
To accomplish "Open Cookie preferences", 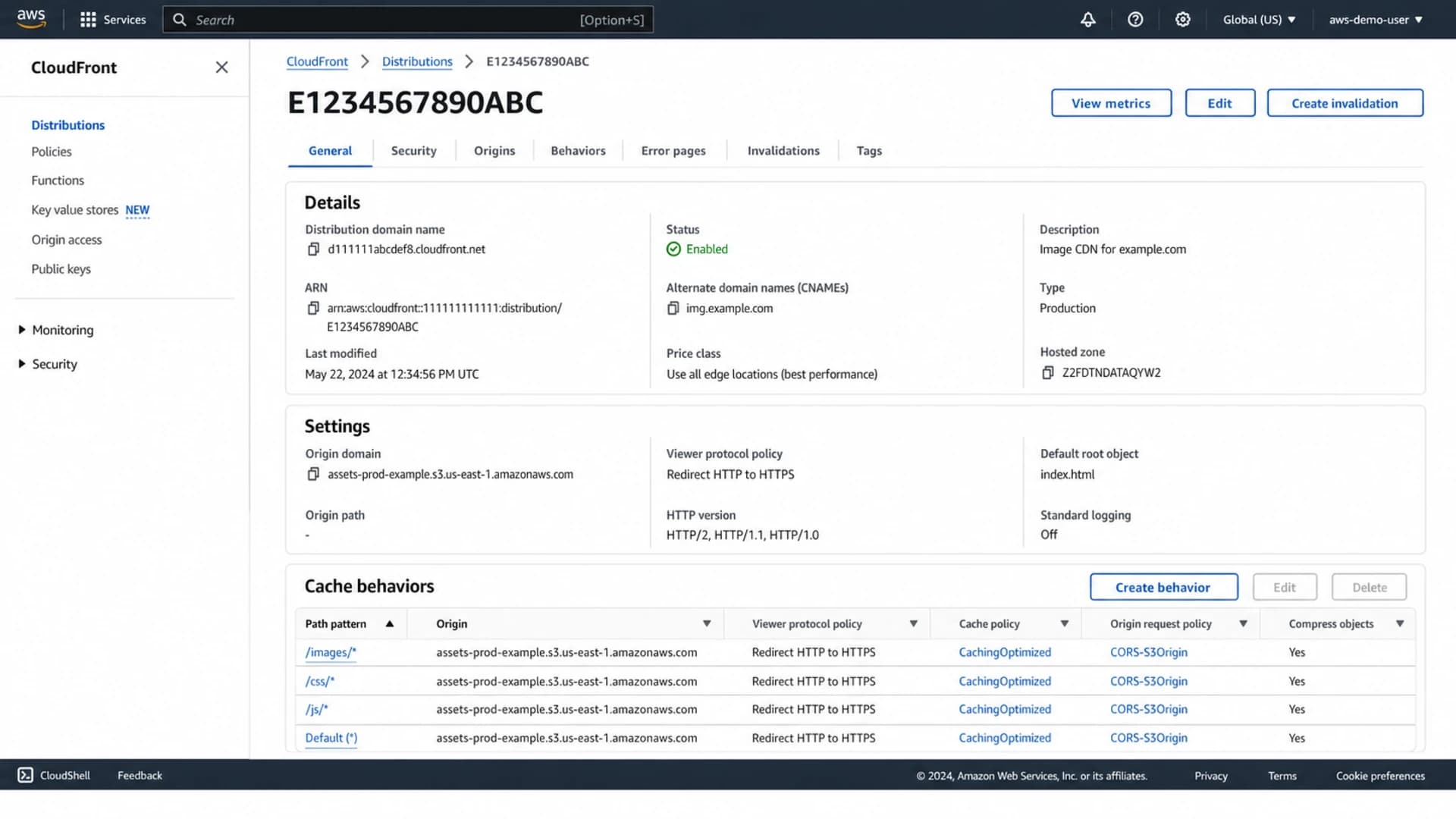I will pos(1380,776).
